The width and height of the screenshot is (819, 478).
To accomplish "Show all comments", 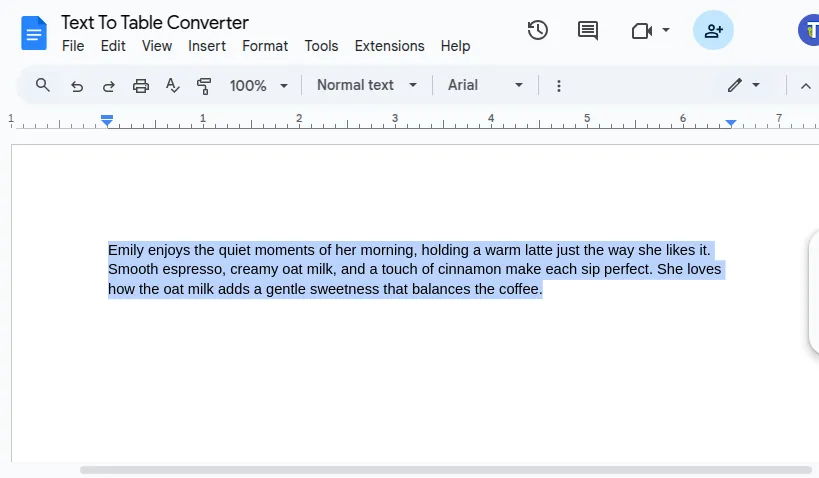I will 588,30.
